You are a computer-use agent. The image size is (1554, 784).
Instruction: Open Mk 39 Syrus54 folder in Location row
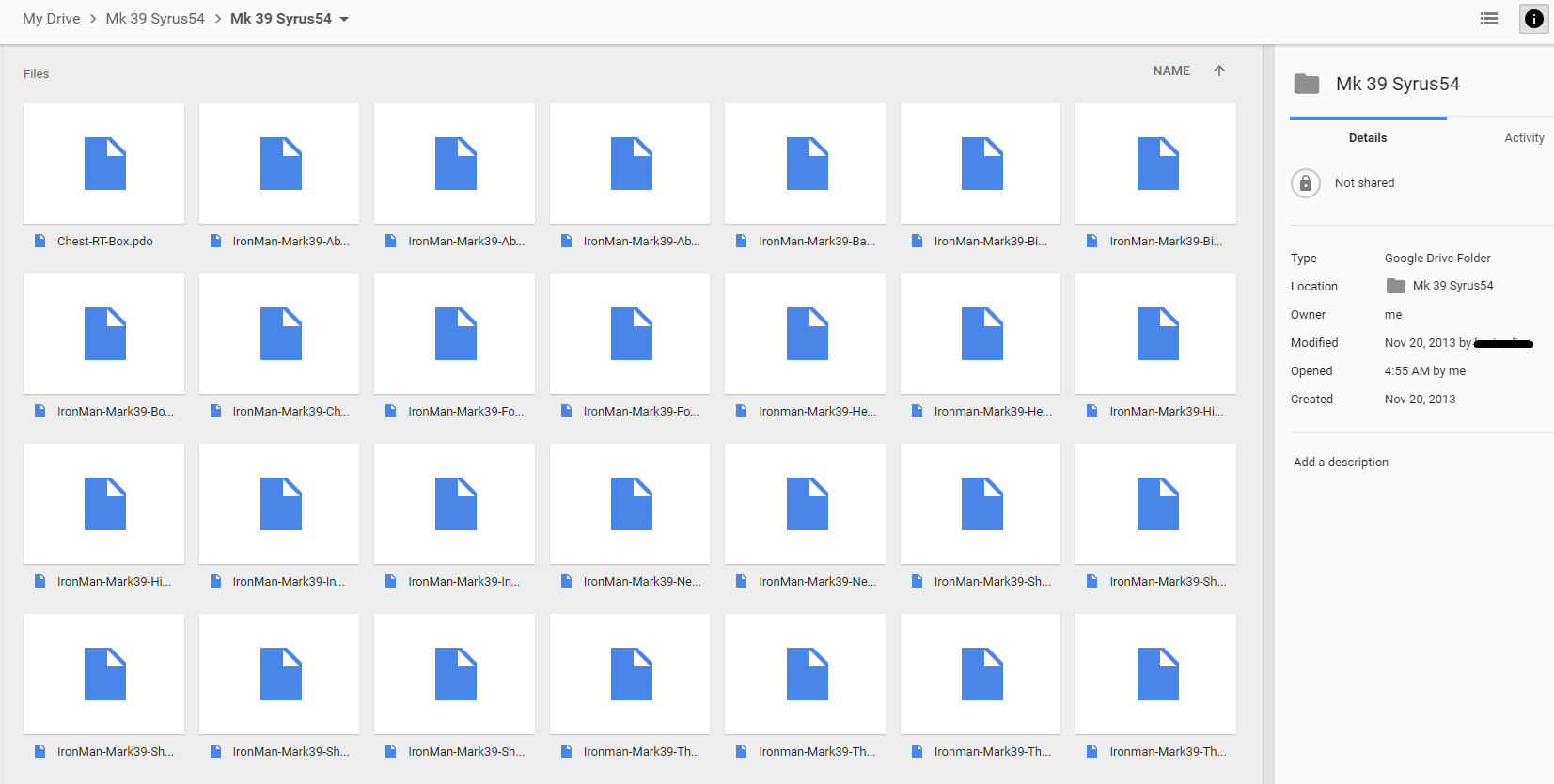coord(1440,286)
